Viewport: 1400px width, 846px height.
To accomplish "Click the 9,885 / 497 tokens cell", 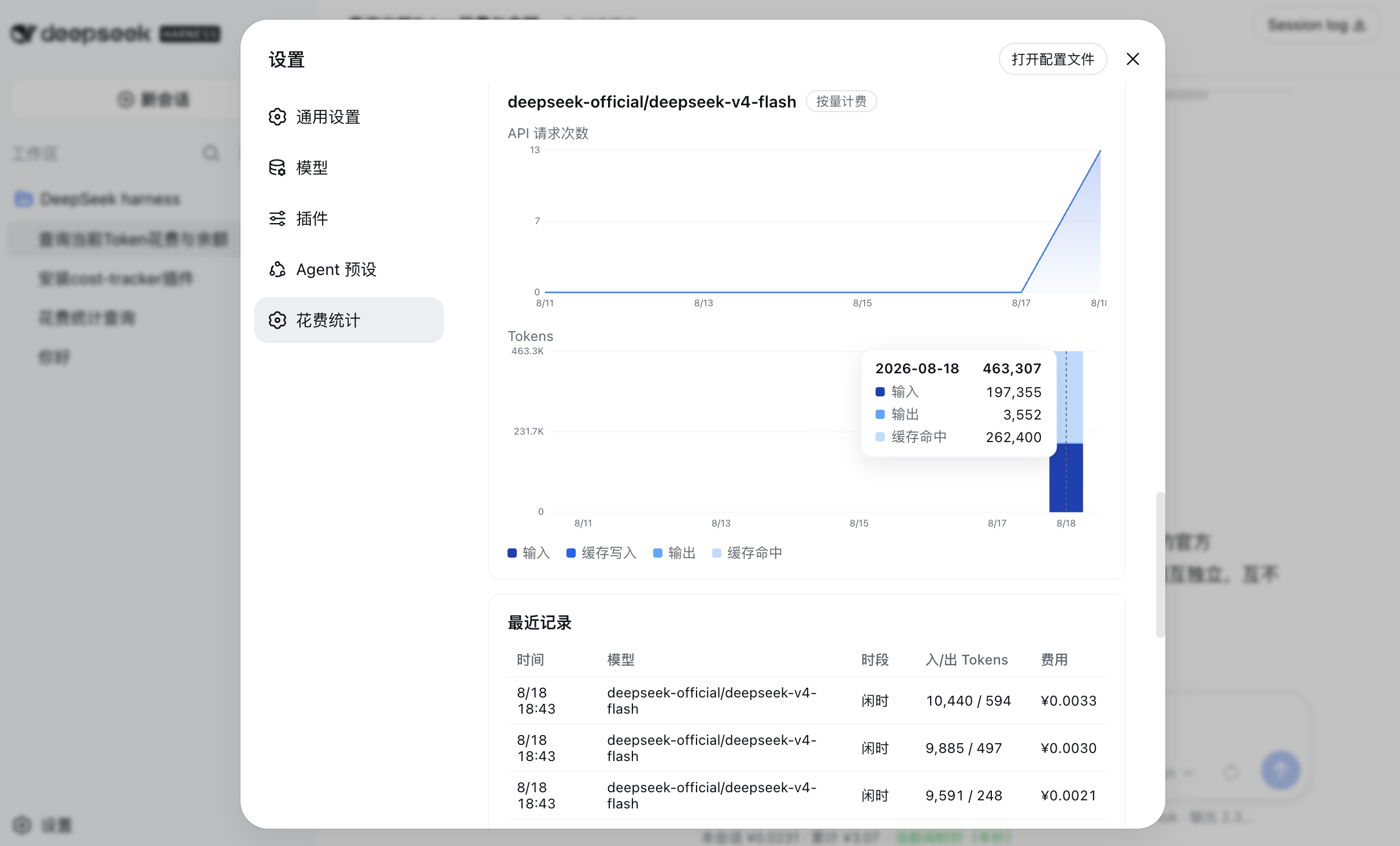I will click(x=964, y=748).
